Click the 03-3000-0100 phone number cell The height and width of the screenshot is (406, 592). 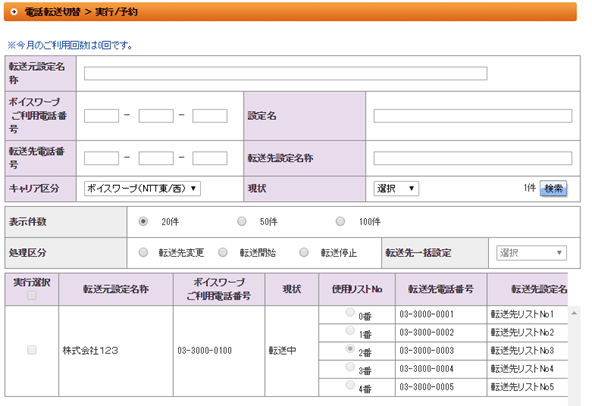(205, 351)
